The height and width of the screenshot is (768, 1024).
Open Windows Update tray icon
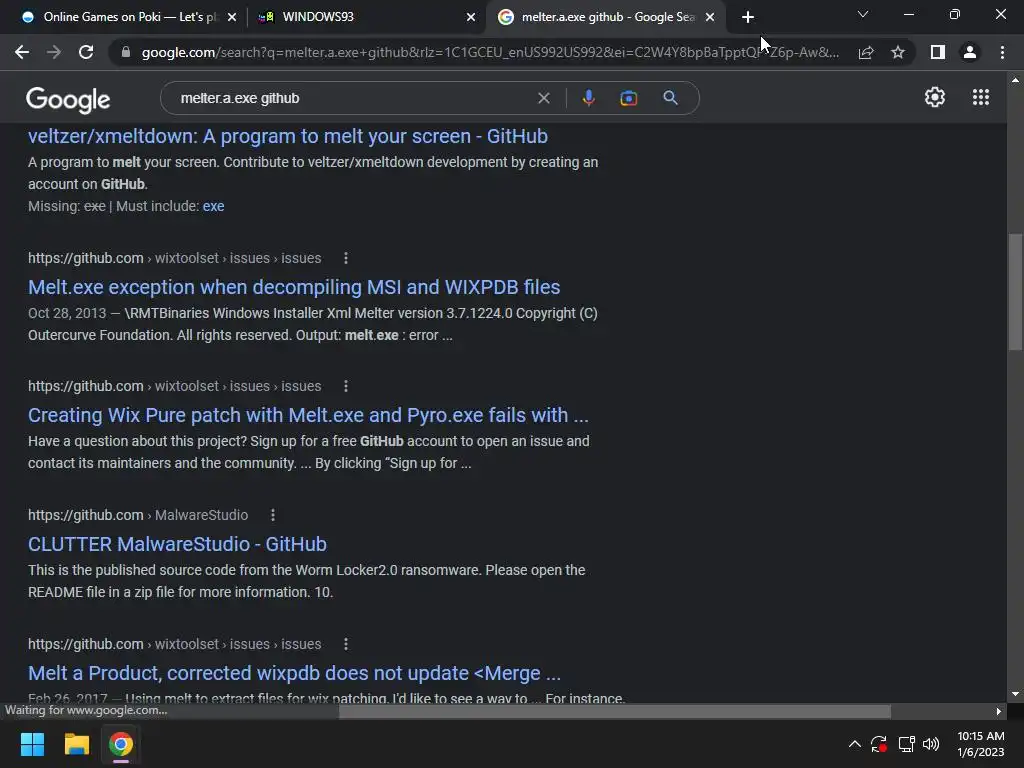click(x=879, y=744)
